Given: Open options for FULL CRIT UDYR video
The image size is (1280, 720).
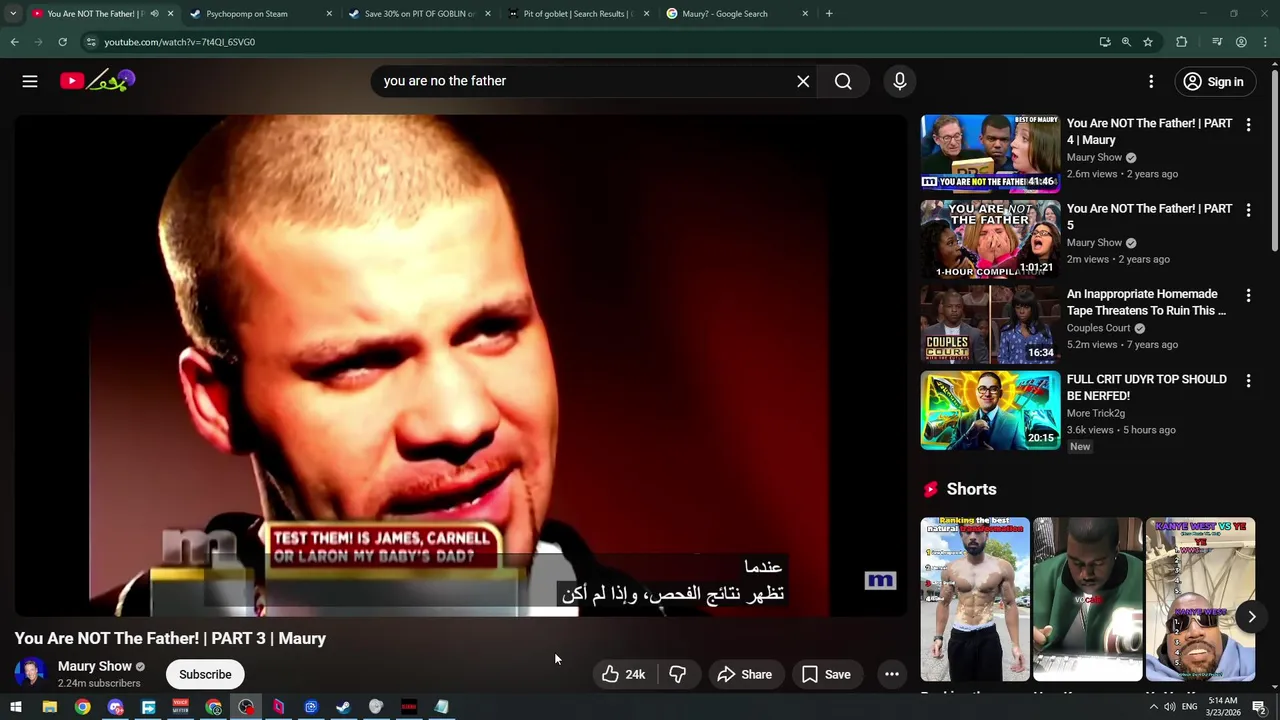Looking at the screenshot, I should (x=1248, y=381).
